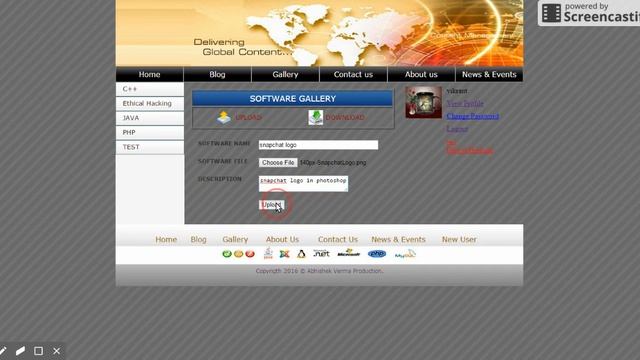The width and height of the screenshot is (640, 360).
Task: Click the footer Blog link
Action: 198,240
